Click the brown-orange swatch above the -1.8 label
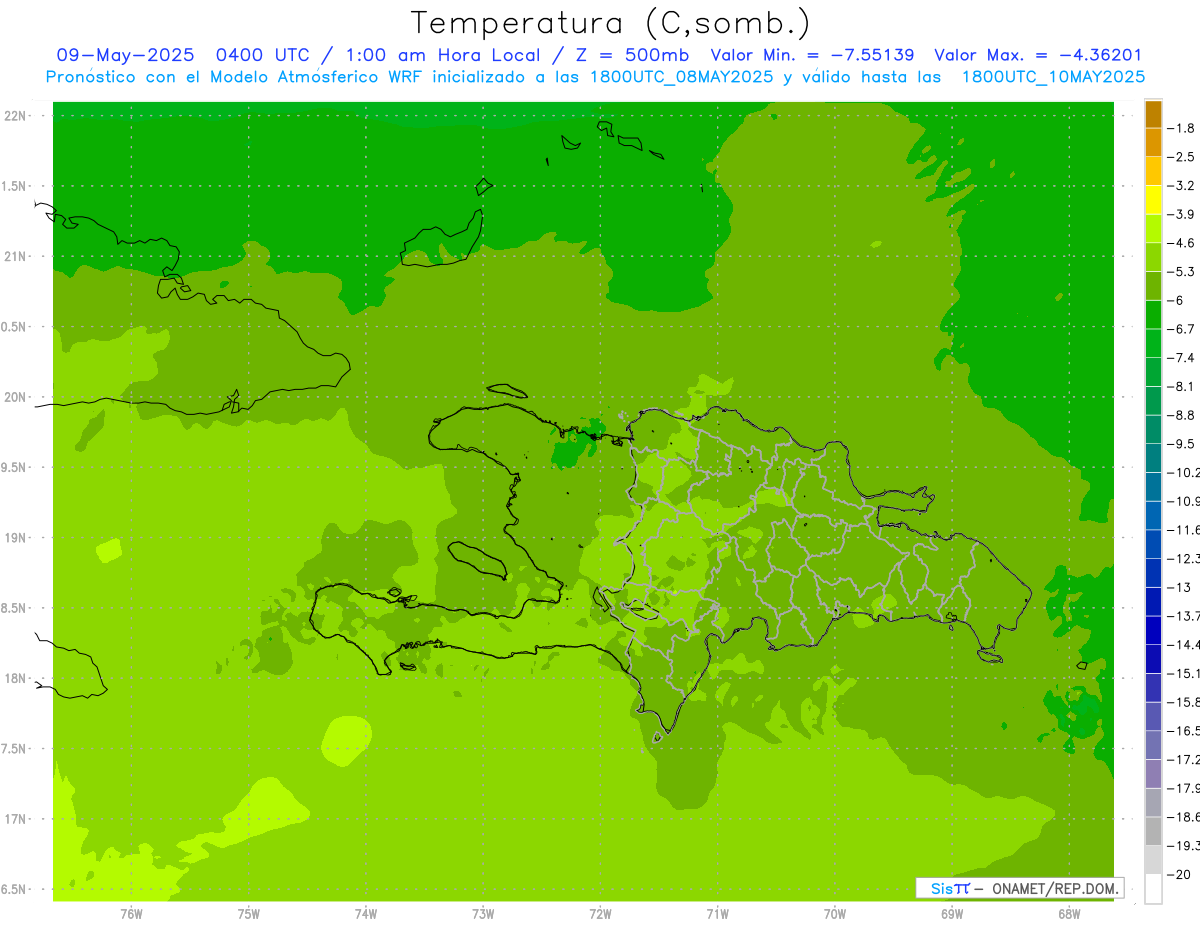Screen dimensions: 1200x927 tap(1153, 114)
